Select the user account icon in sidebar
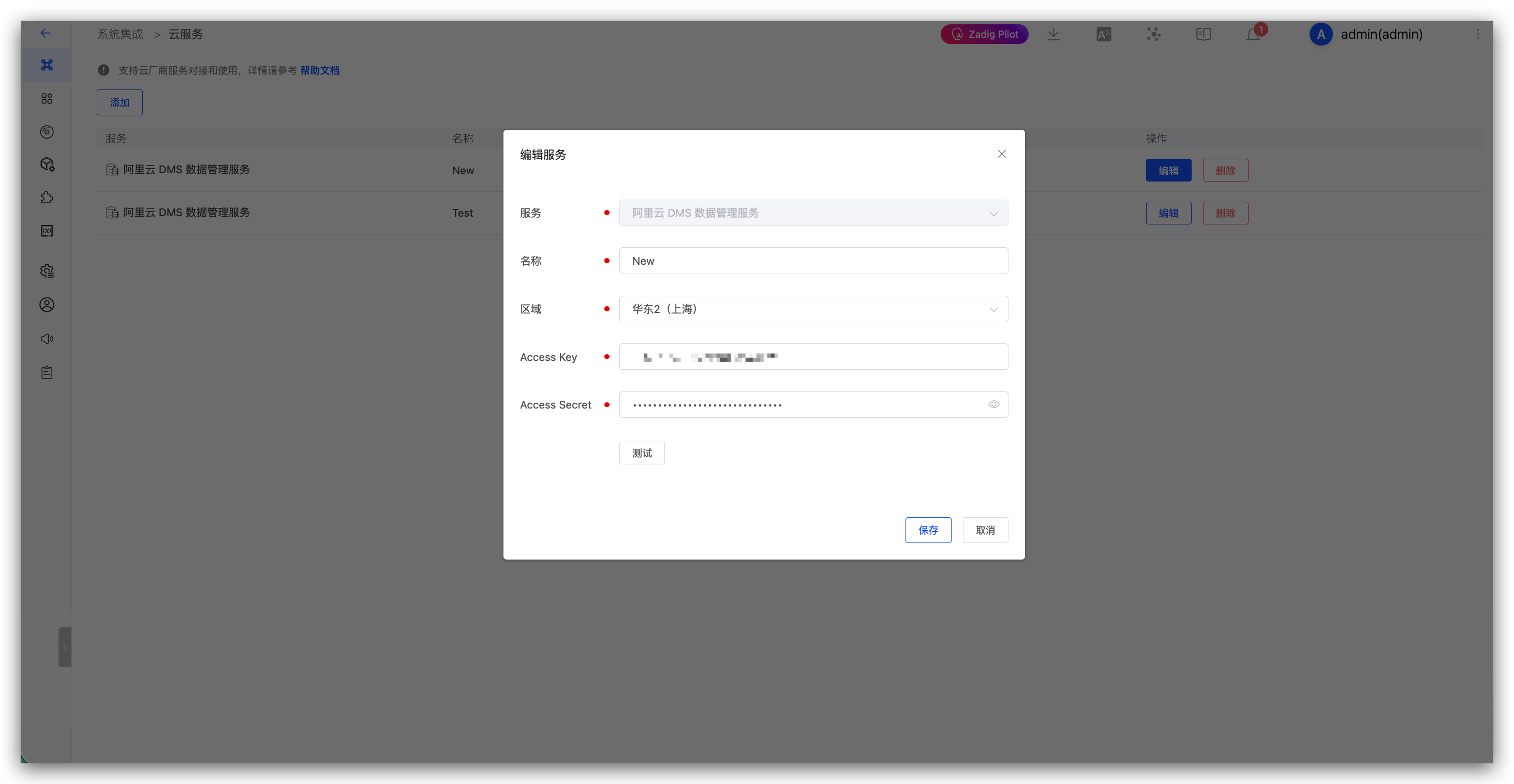 [47, 304]
